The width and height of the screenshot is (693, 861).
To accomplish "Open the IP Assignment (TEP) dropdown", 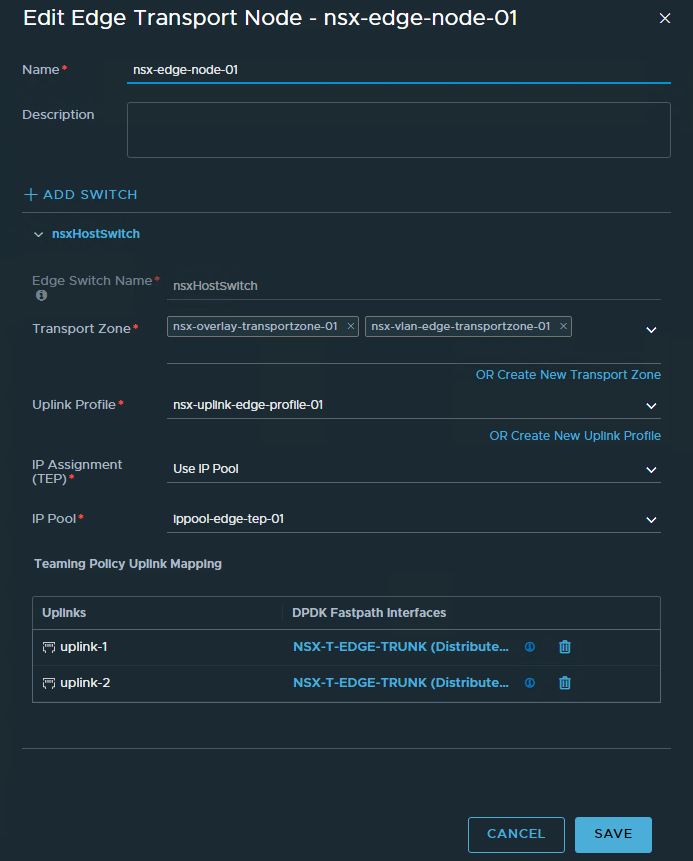I will (651, 470).
